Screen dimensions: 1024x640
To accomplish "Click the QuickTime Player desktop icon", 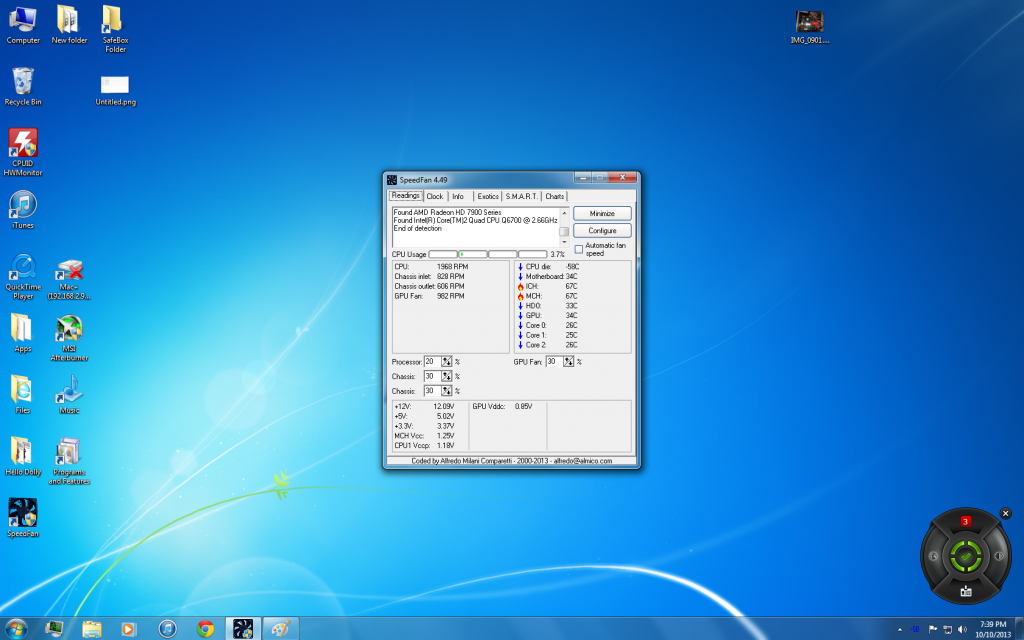I will point(23,268).
